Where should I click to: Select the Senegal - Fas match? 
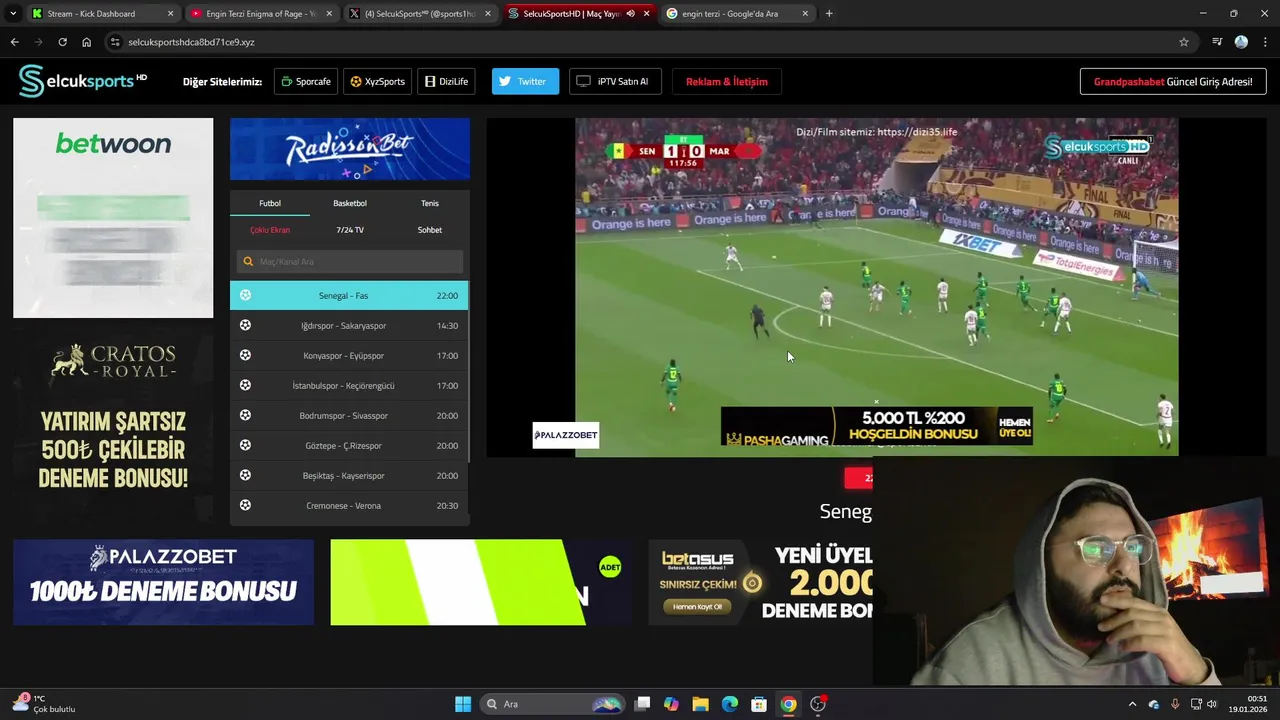[349, 295]
